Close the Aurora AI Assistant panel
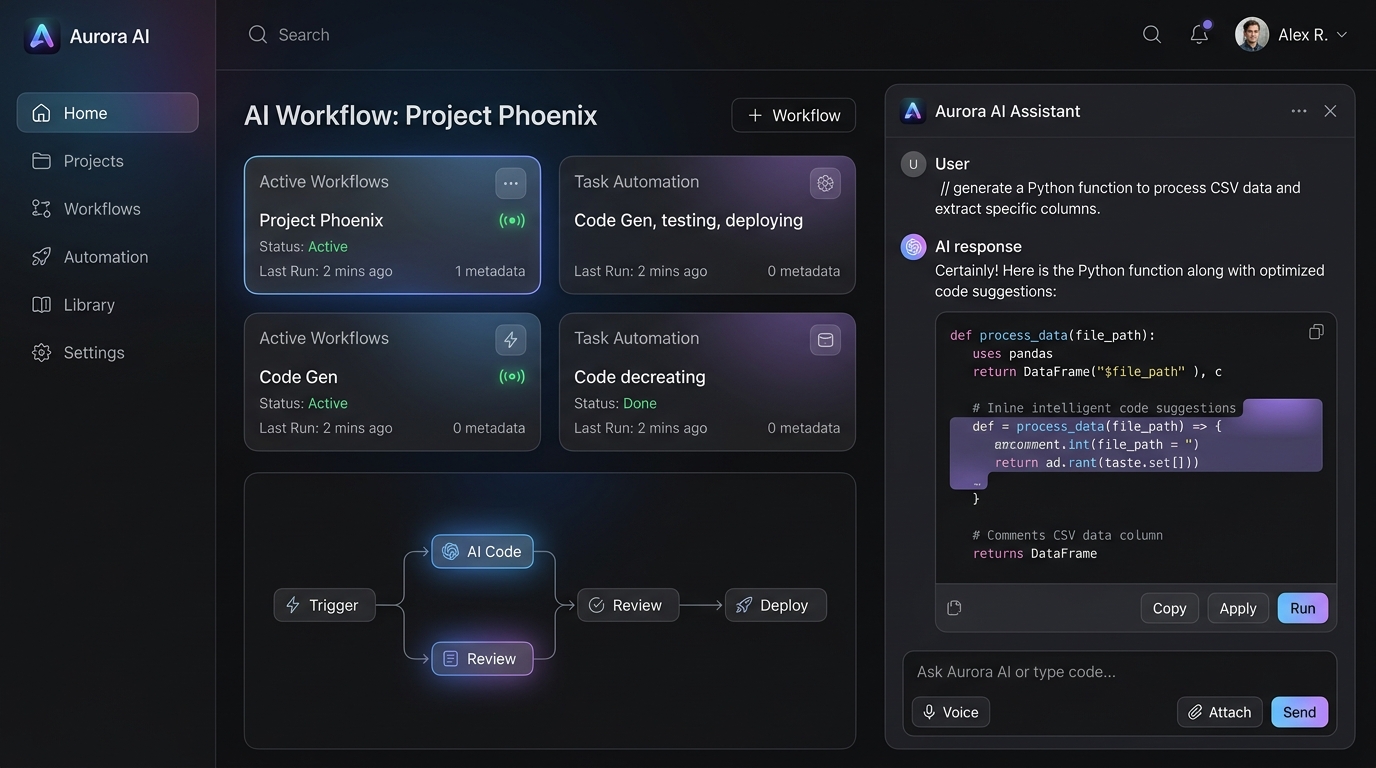Viewport: 1376px width, 768px height. (x=1330, y=111)
